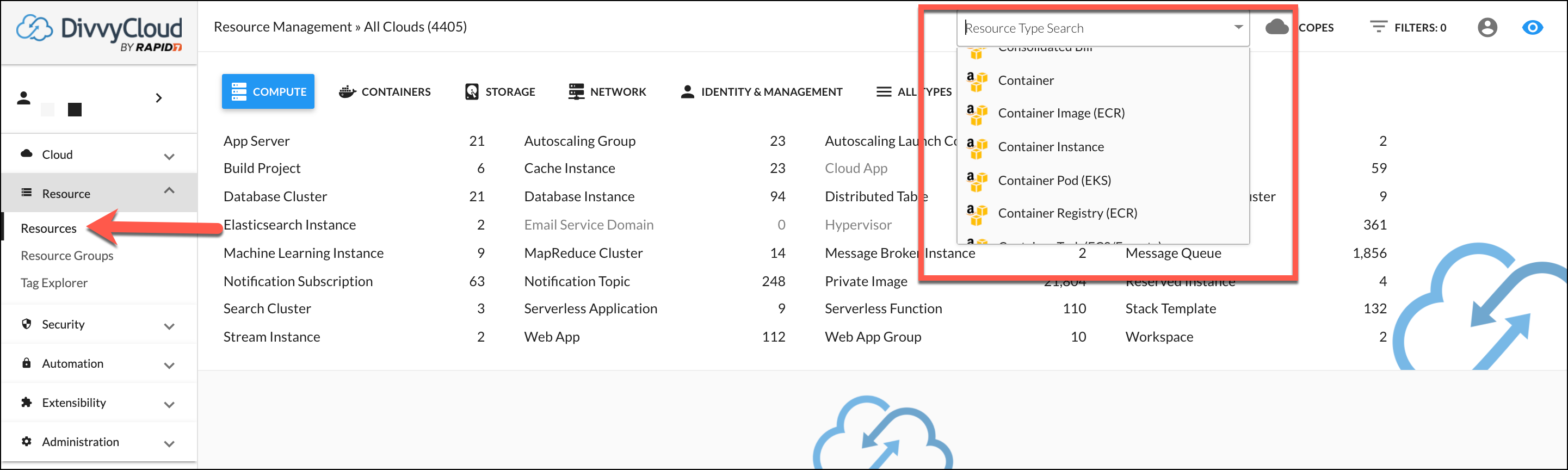This screenshot has height=470, width=1568.
Task: Expand the Extensibility sidebar chevron
Action: tap(169, 404)
